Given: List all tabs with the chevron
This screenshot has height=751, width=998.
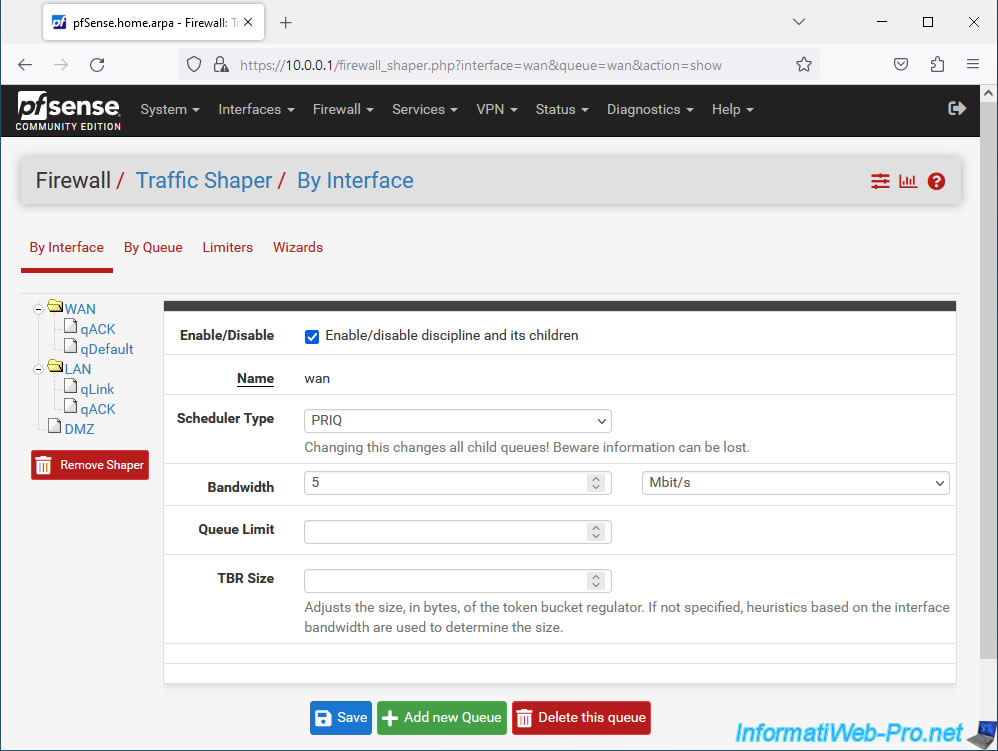Looking at the screenshot, I should point(799,22).
